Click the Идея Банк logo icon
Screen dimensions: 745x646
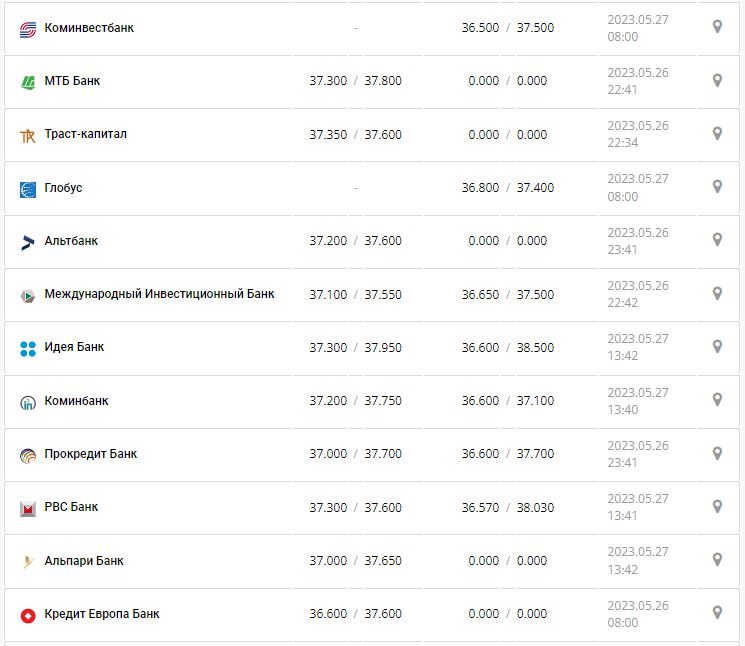pyautogui.click(x=28, y=348)
